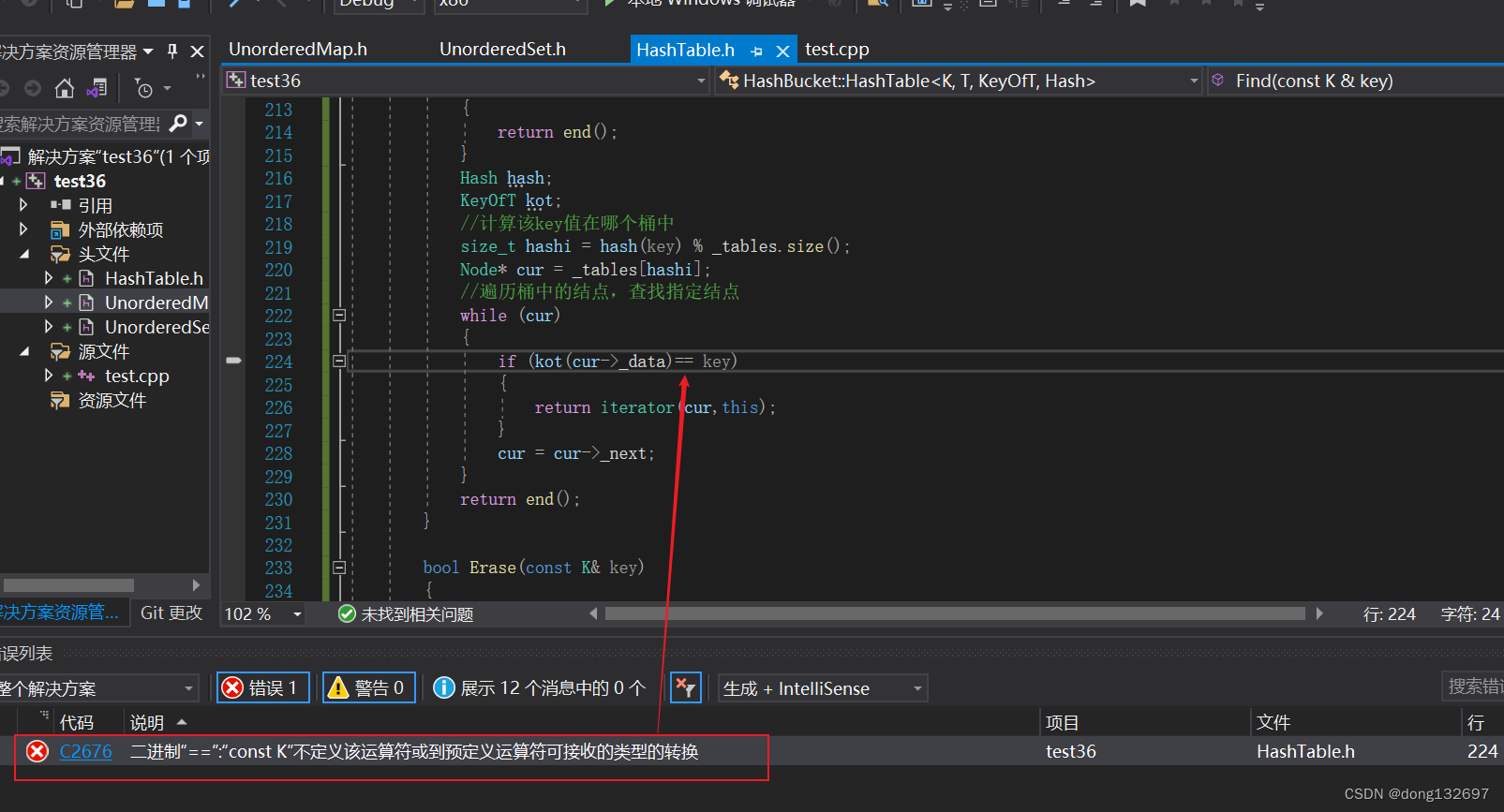Click the 搜索错误 error list search field
1504x812 pixels.
click(x=1472, y=687)
